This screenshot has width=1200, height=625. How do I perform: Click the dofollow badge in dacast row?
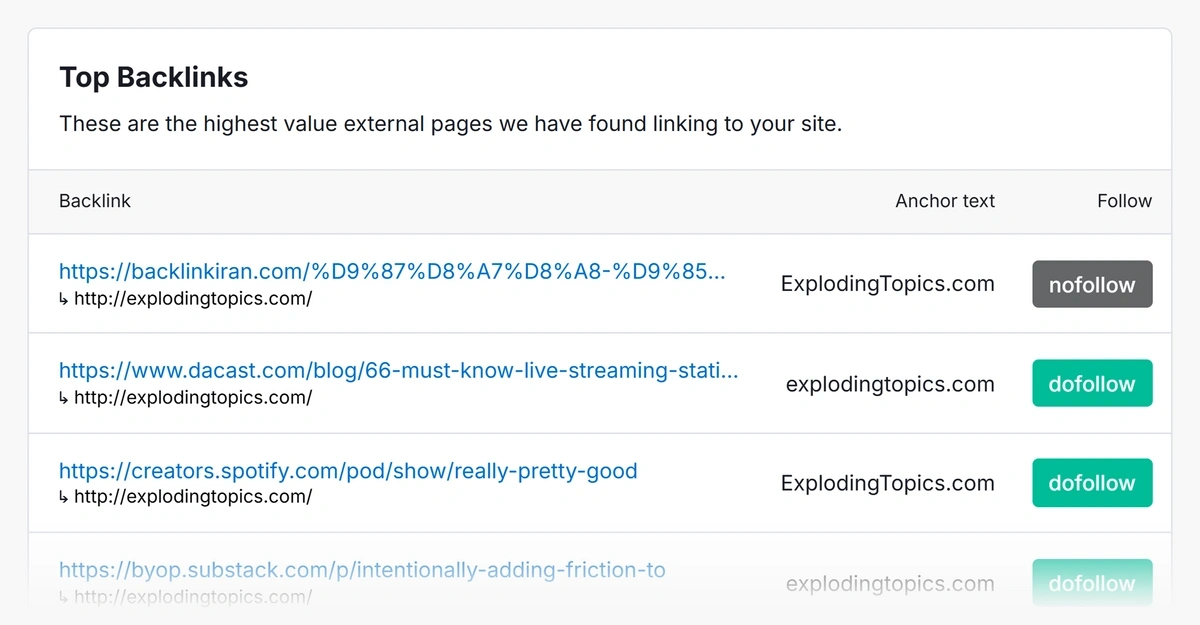pos(1092,383)
